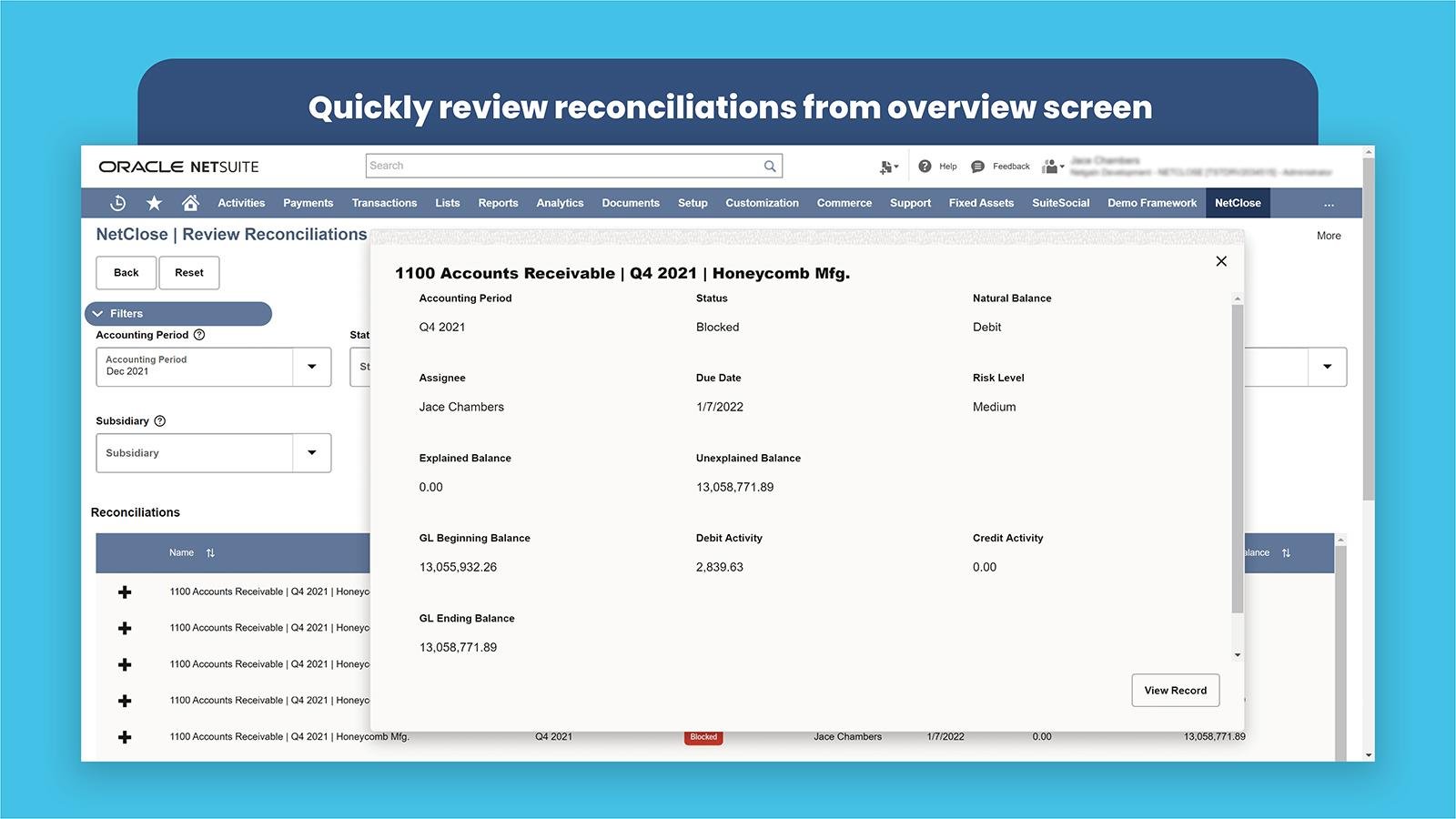Click Jace Chambers in bottom table row
The width and height of the screenshot is (1456, 819).
tap(847, 737)
